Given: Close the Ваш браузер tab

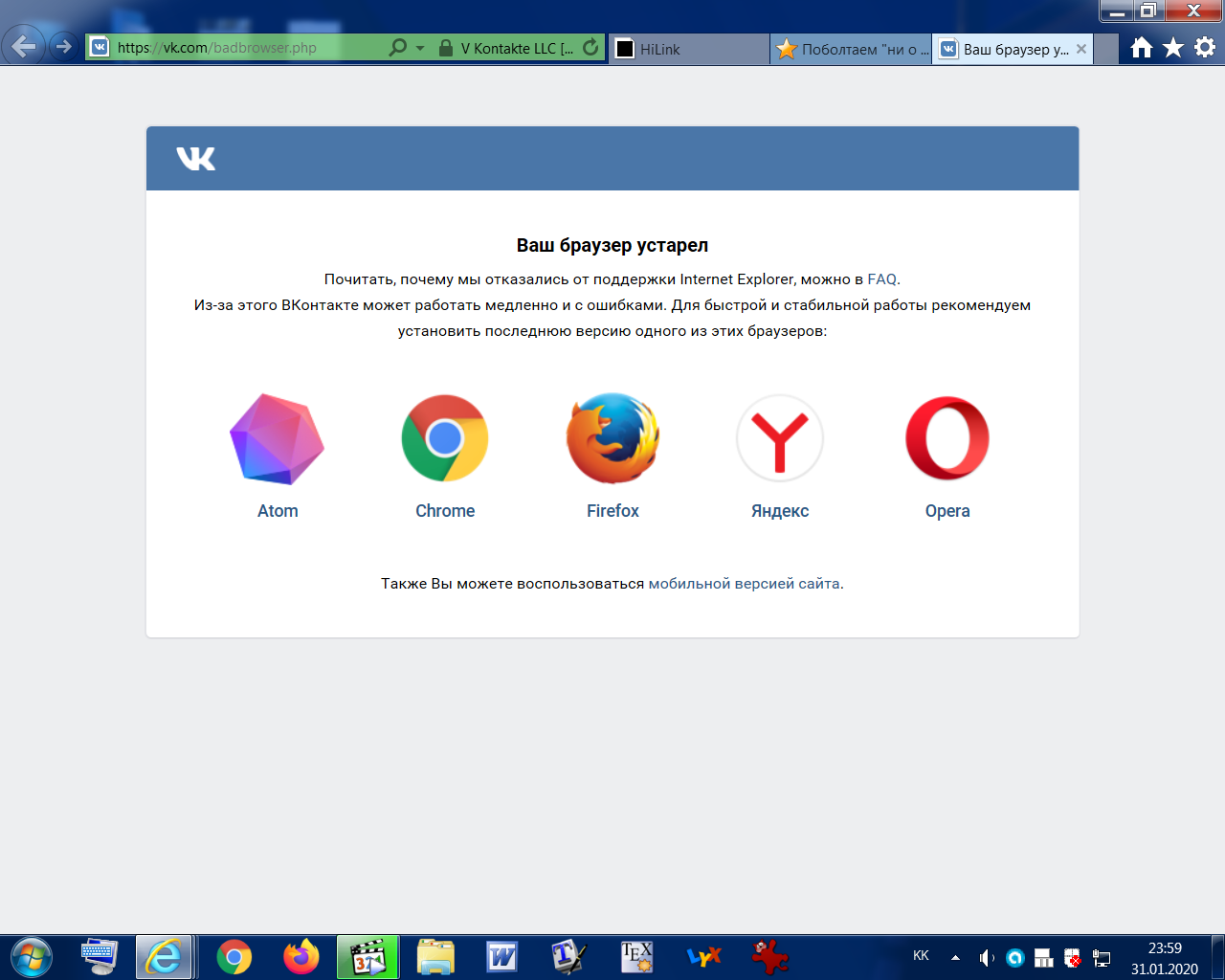Looking at the screenshot, I should pos(1081,49).
